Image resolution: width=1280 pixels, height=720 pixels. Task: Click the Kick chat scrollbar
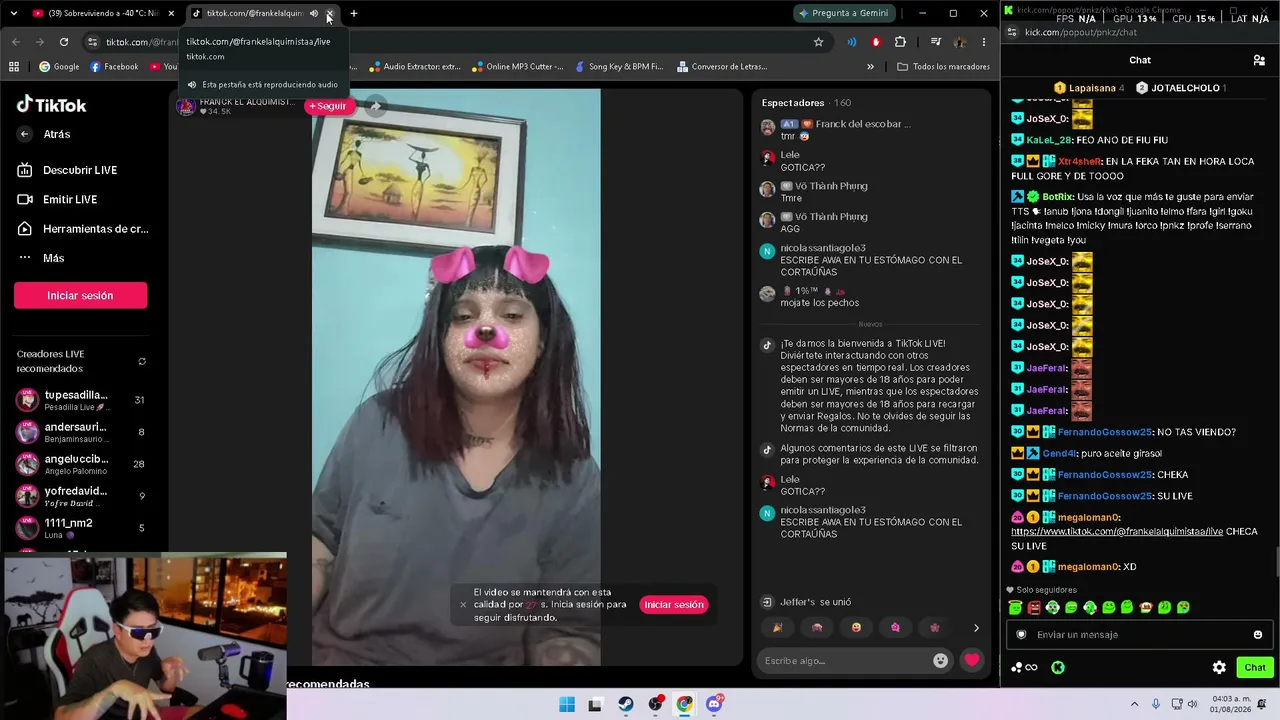pyautogui.click(x=1276, y=562)
